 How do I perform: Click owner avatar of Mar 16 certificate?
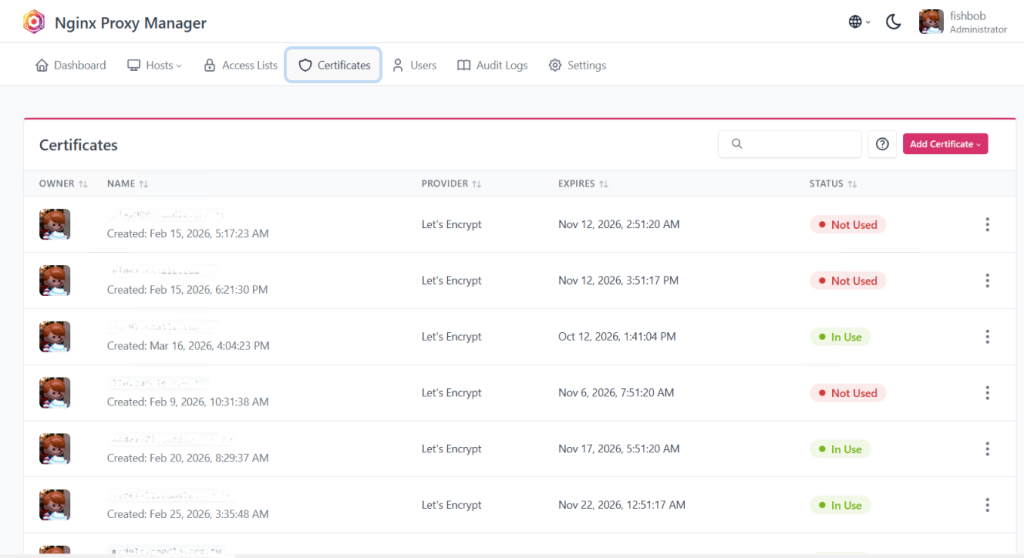(54, 336)
